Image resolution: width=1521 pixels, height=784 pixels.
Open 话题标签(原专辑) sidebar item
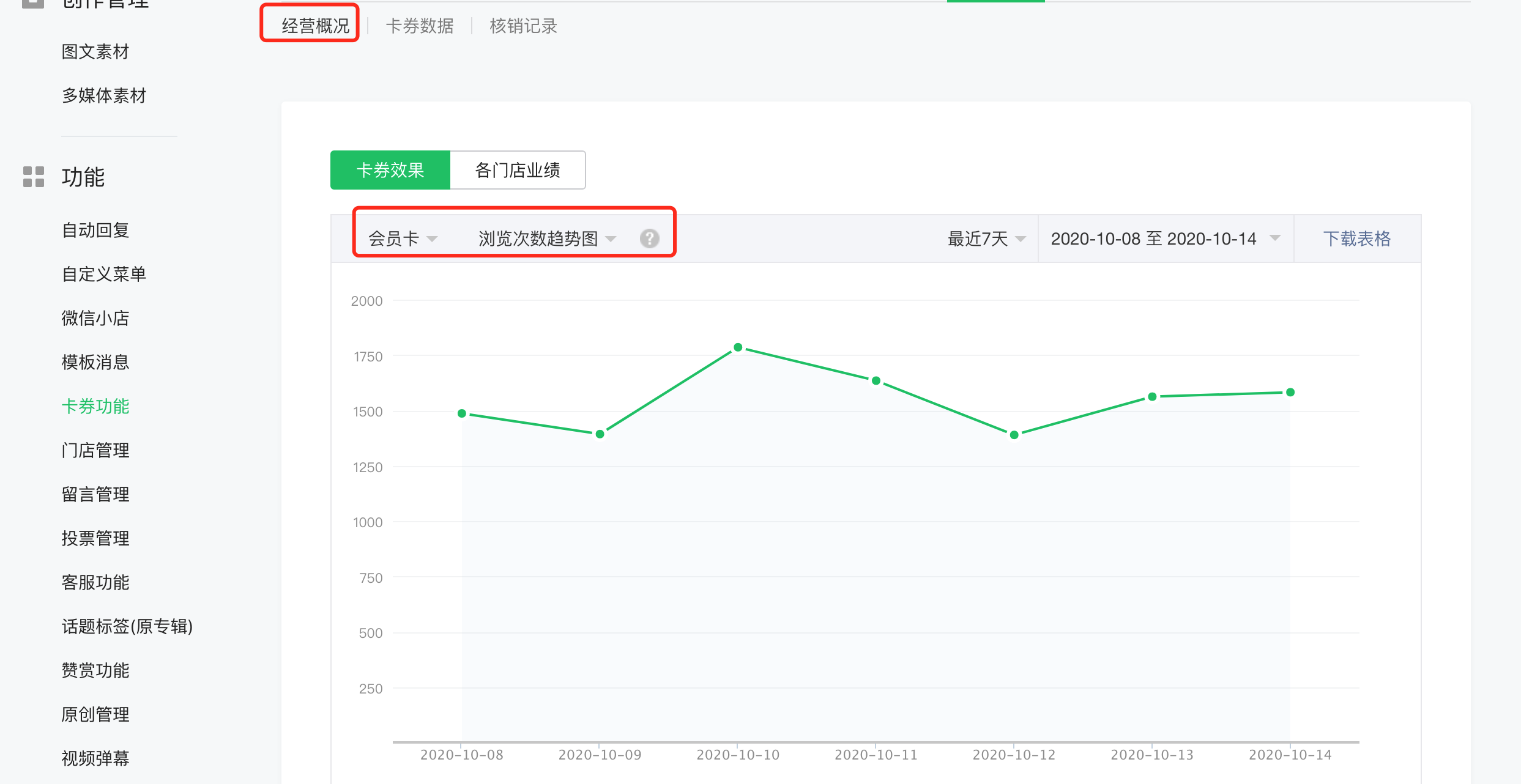[x=127, y=626]
